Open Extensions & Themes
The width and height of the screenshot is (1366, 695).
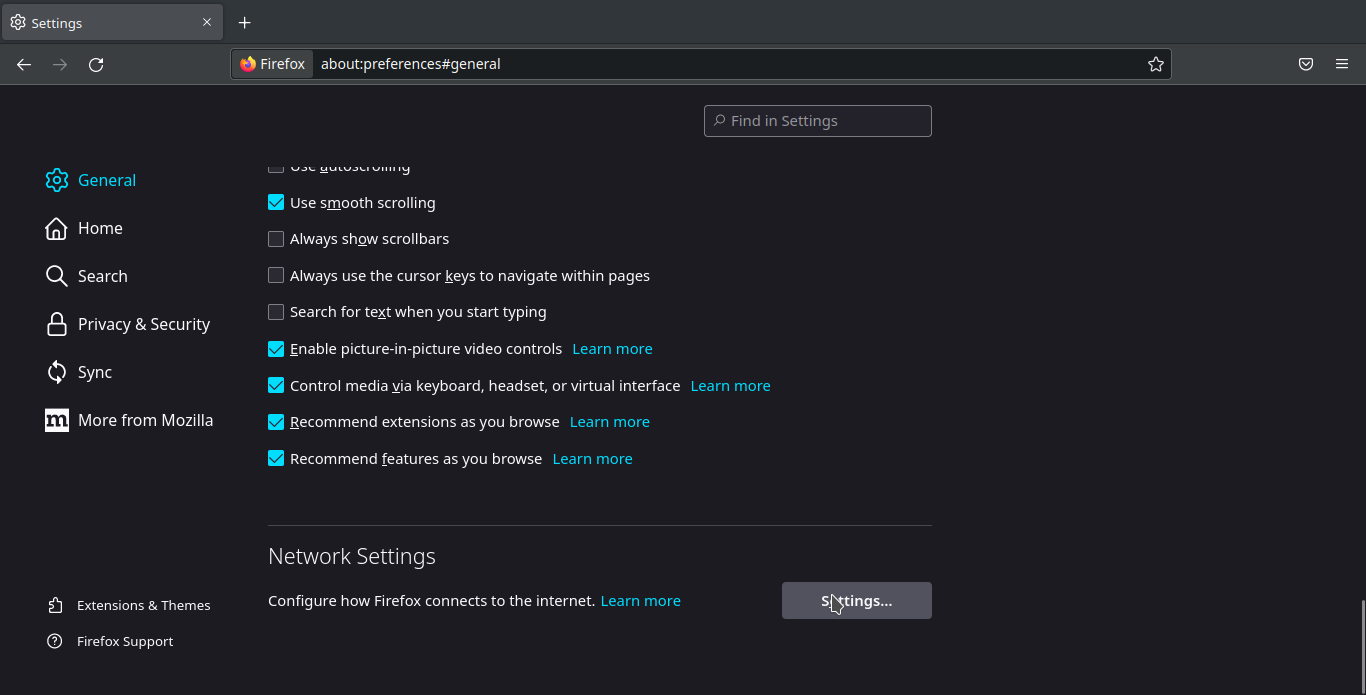click(x=143, y=605)
